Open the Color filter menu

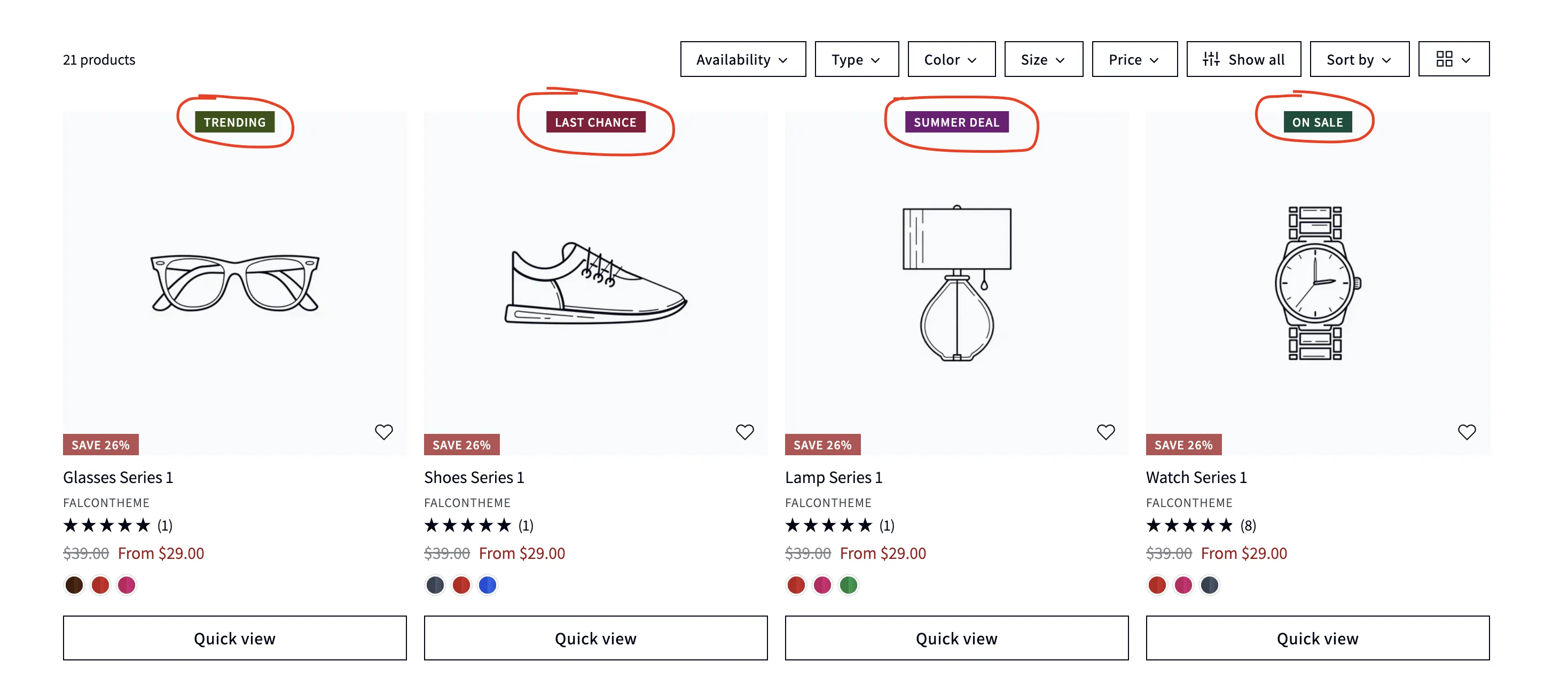pyautogui.click(x=951, y=59)
